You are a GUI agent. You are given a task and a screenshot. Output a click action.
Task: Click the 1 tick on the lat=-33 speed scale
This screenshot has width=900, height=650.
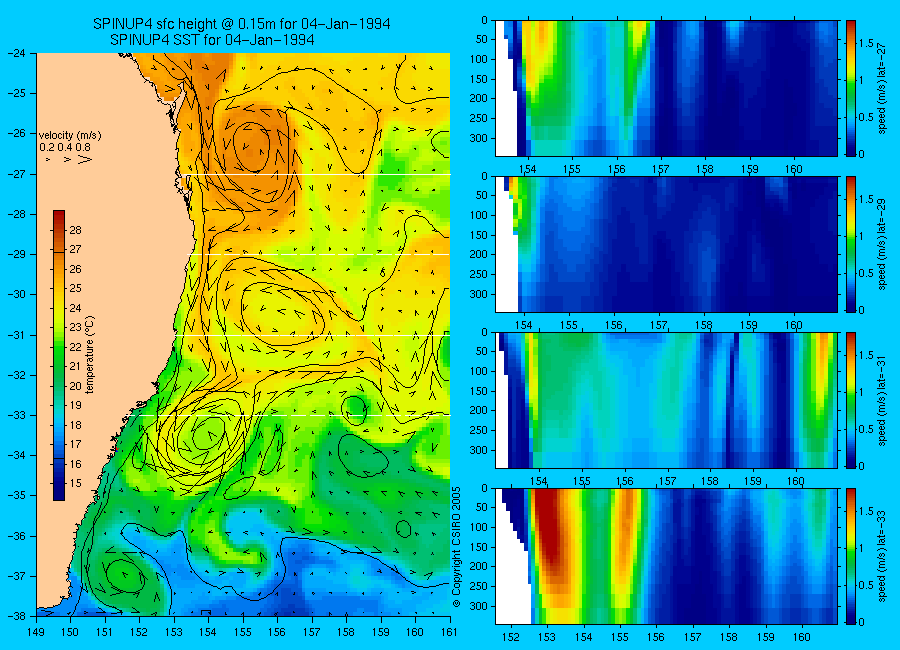[862, 548]
